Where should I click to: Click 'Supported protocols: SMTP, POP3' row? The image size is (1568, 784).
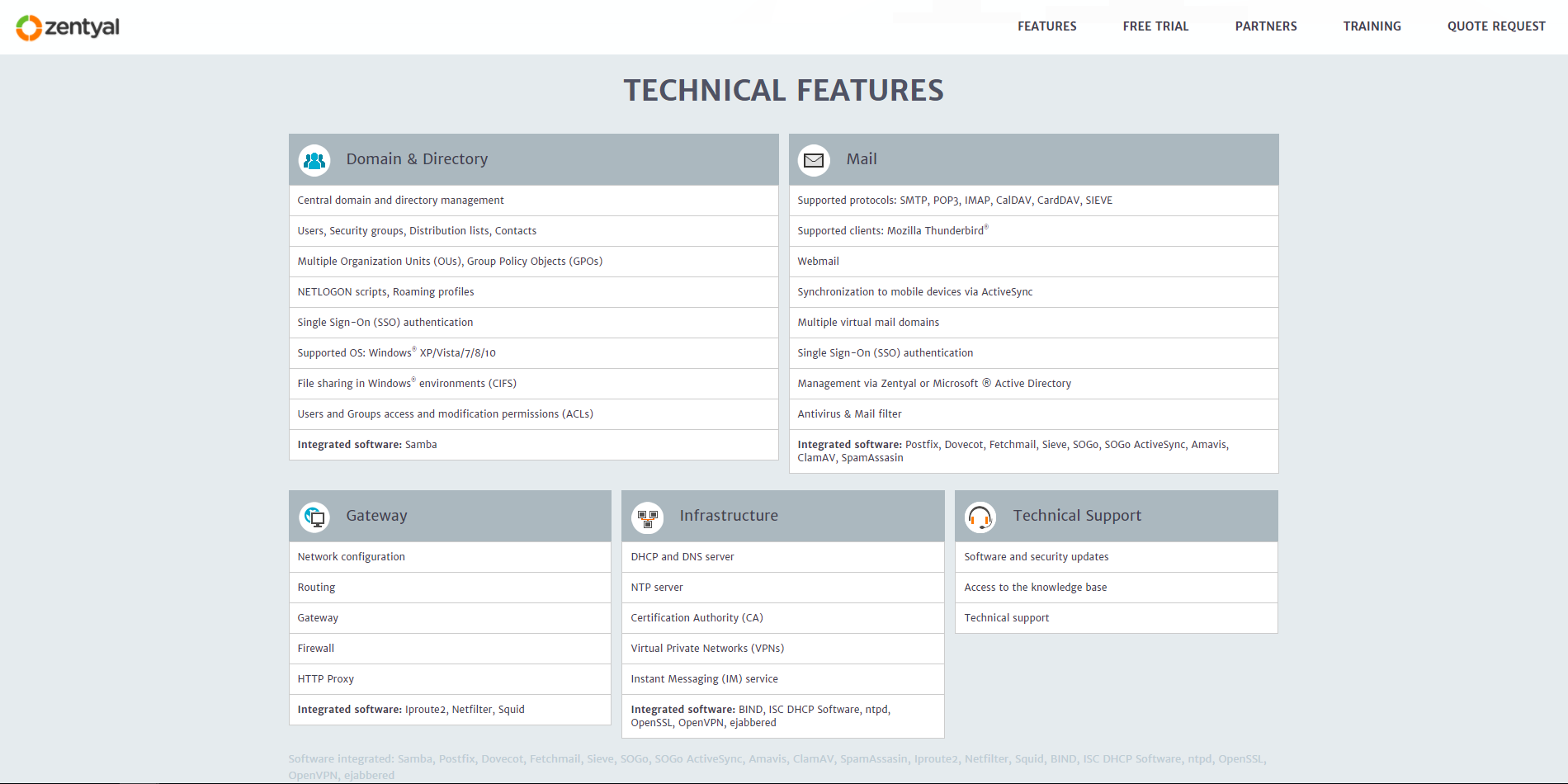pos(1034,201)
